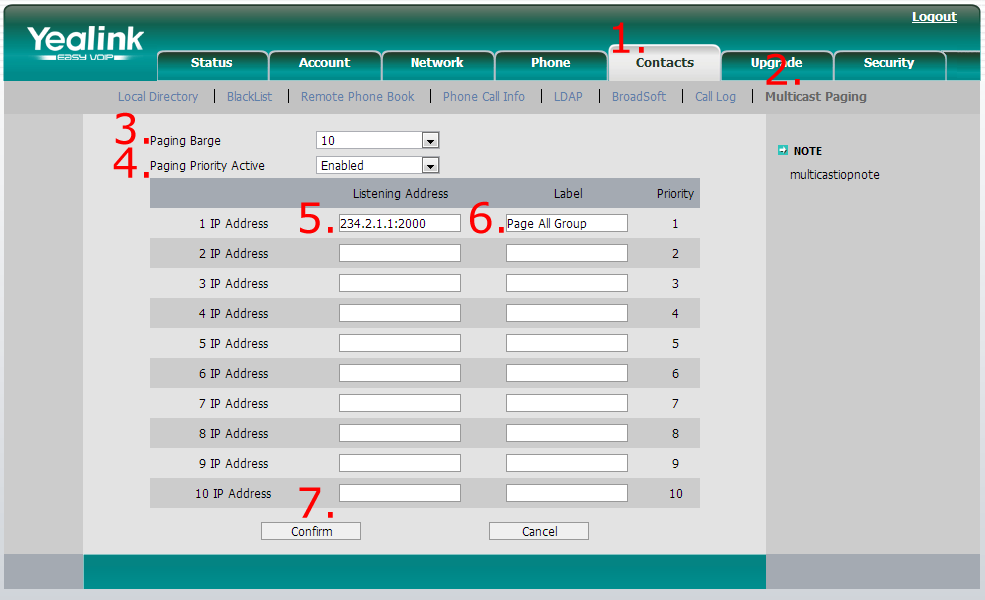
Task: Switch to the Status tab
Action: (x=211, y=63)
